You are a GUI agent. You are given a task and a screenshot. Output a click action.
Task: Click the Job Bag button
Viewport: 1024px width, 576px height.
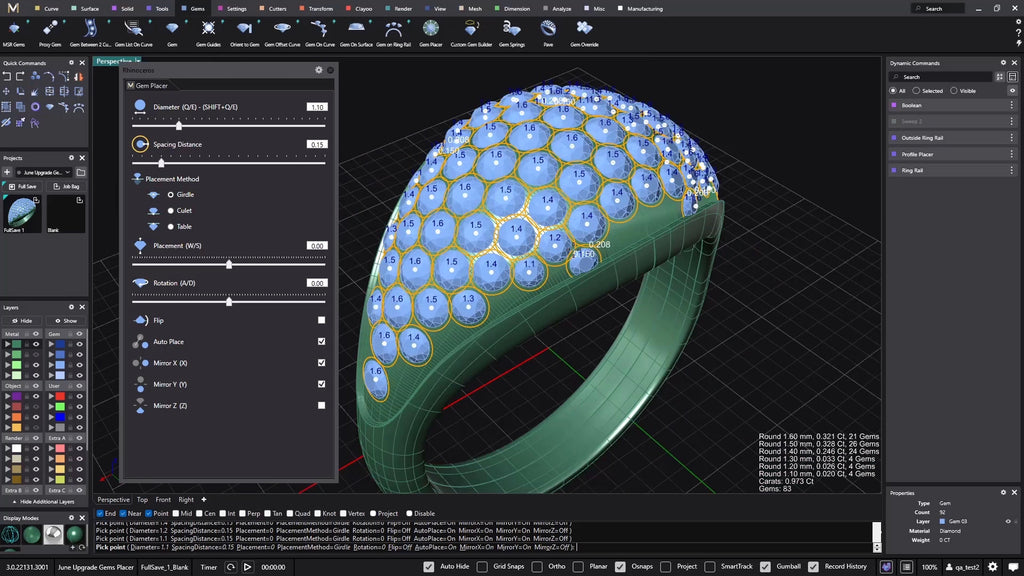(x=65, y=186)
